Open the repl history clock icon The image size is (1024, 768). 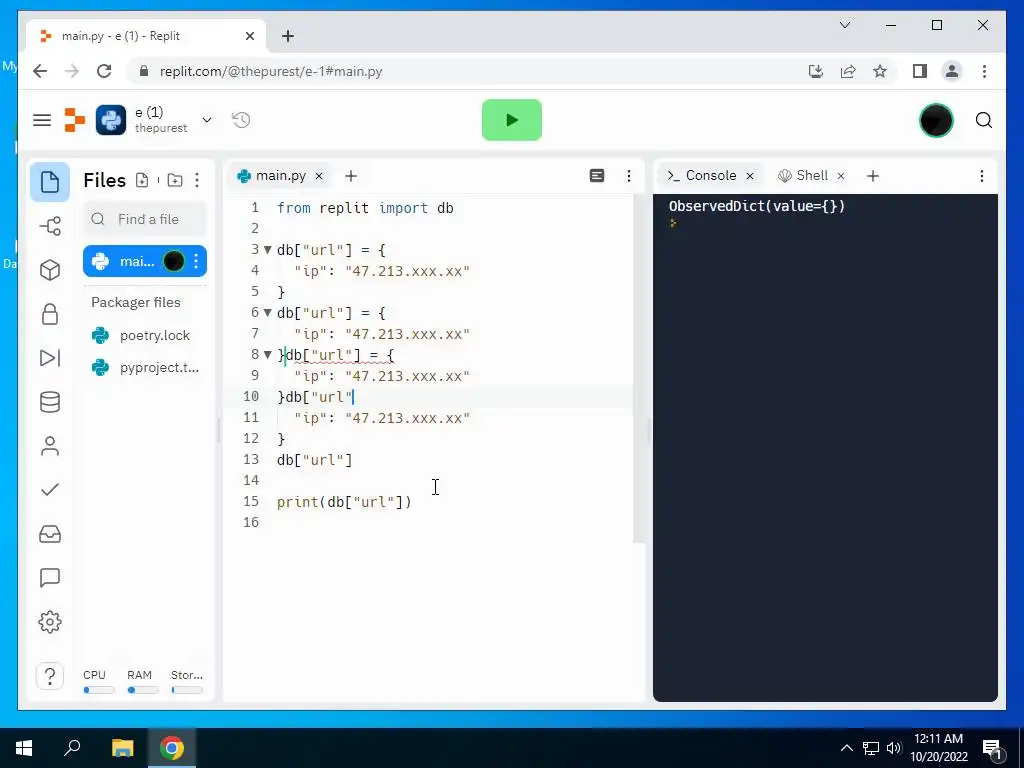[x=241, y=120]
